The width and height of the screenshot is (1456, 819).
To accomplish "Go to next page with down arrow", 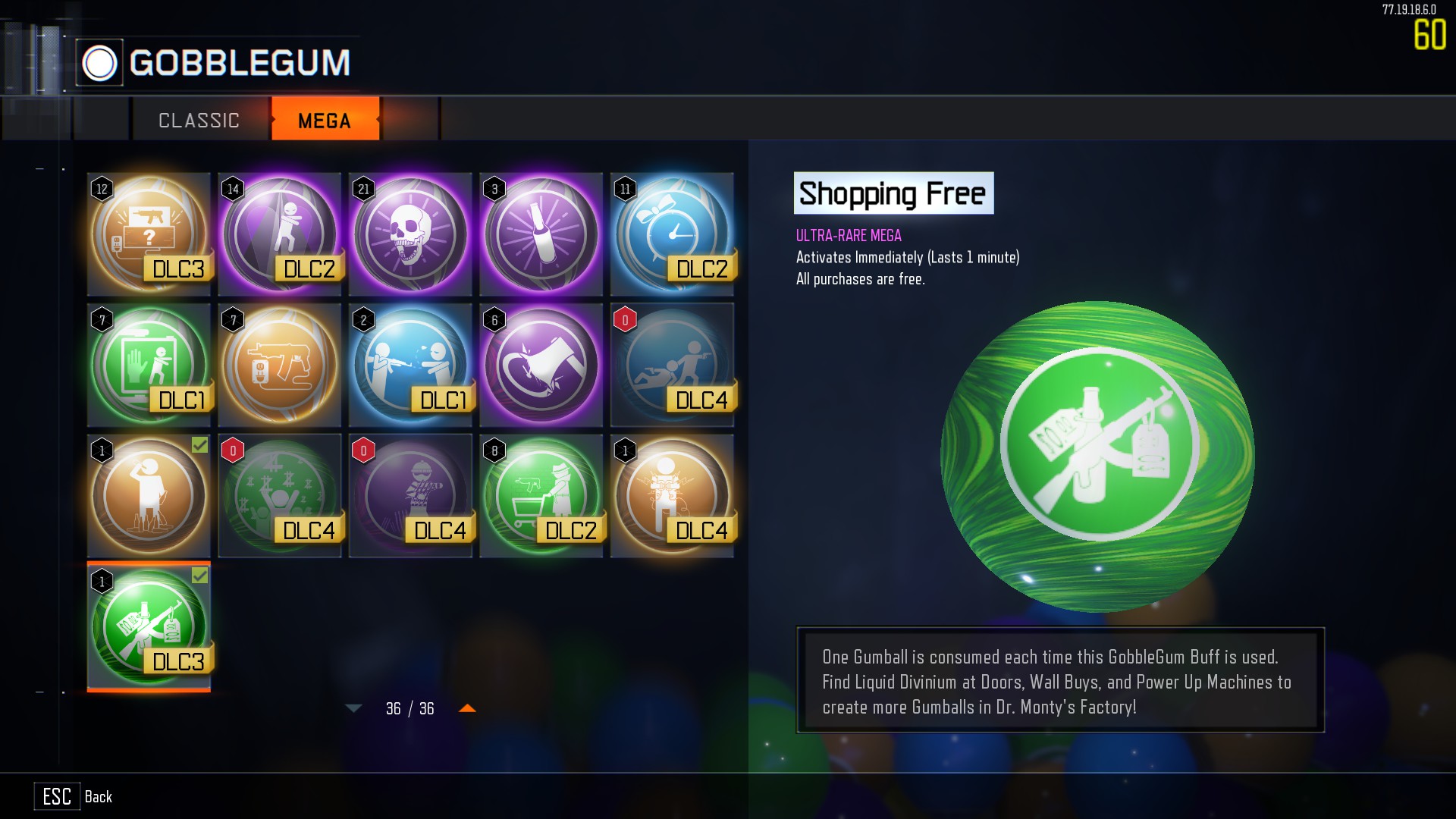I will point(353,708).
